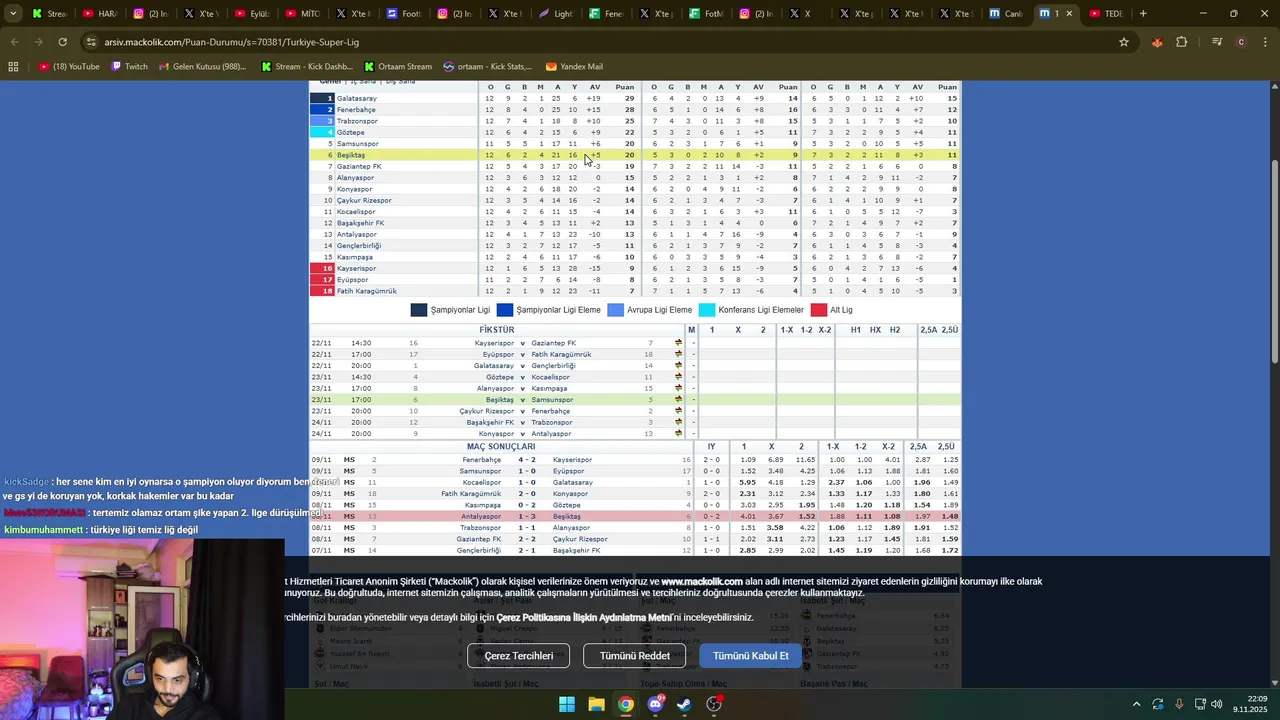This screenshot has width=1280, height=720.
Task: Switch to the Kick 'Strea' browser tab
Action: [48, 14]
